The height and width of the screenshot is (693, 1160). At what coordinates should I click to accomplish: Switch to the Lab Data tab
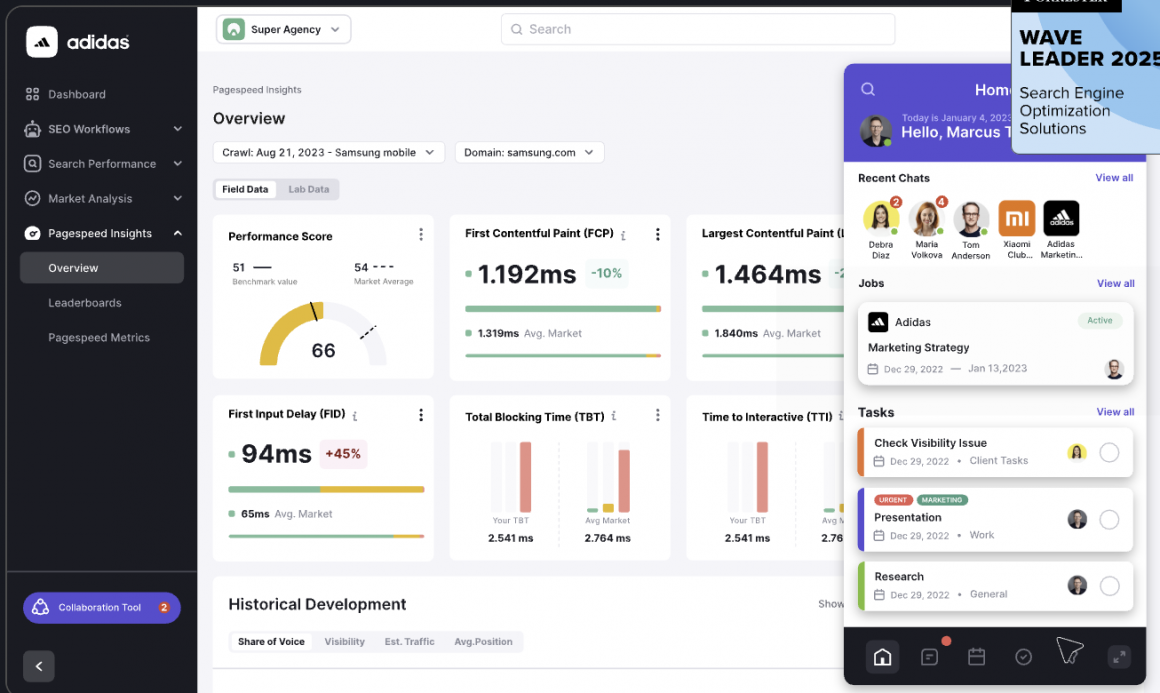tap(308, 189)
